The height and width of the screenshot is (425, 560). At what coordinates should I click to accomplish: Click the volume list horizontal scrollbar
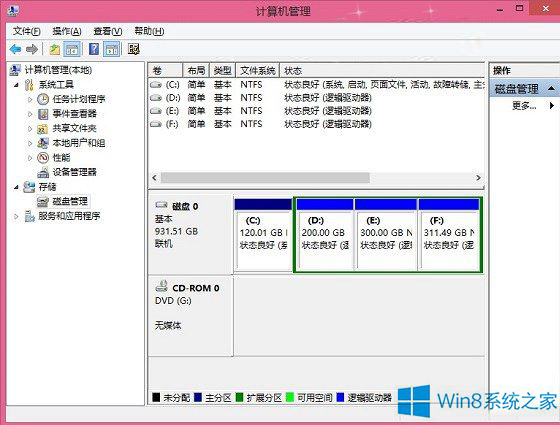(x=316, y=178)
